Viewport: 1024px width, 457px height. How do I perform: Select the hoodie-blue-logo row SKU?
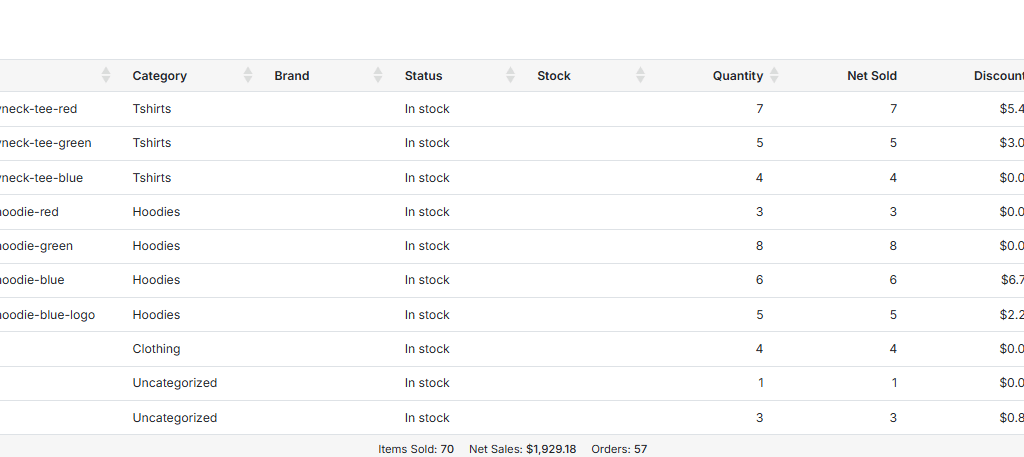(47, 315)
